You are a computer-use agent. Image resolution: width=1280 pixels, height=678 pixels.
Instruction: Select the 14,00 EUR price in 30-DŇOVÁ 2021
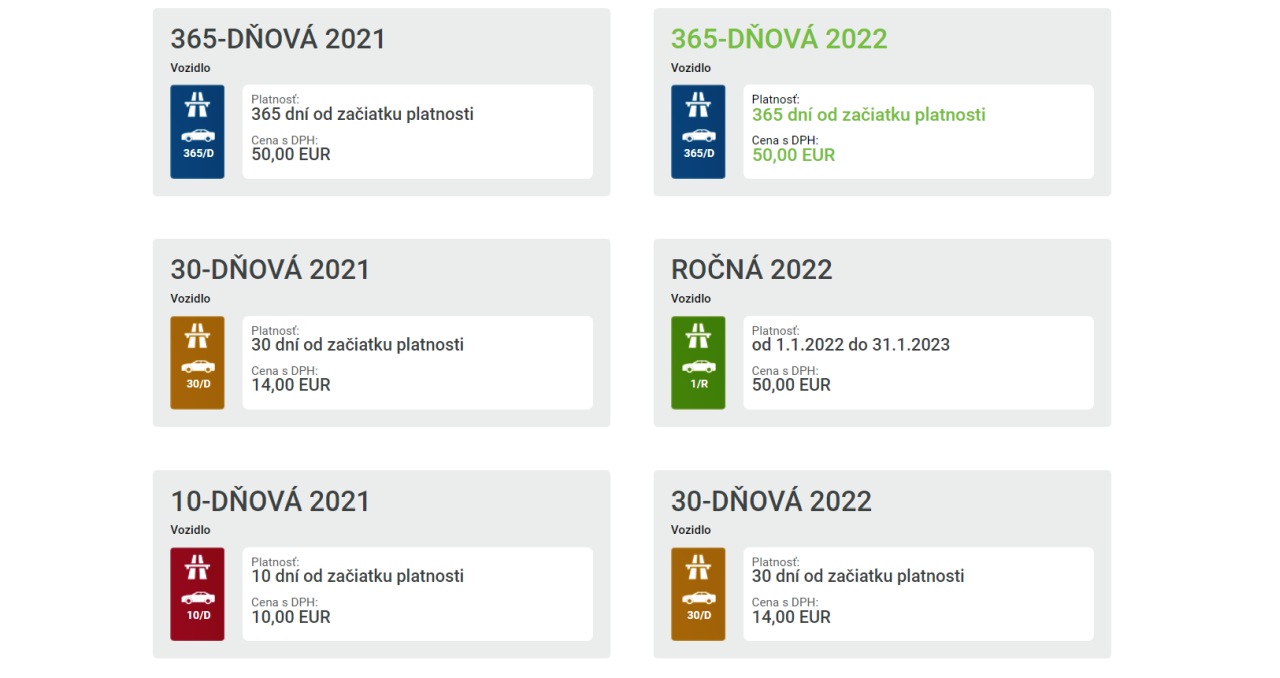291,385
